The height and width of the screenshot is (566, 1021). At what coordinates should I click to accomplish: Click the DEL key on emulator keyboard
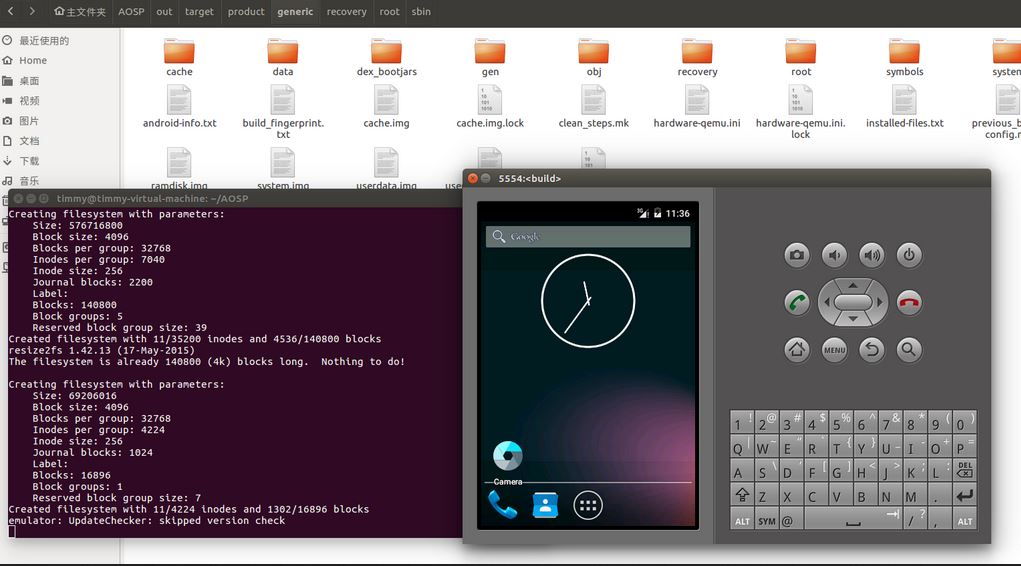coord(964,472)
